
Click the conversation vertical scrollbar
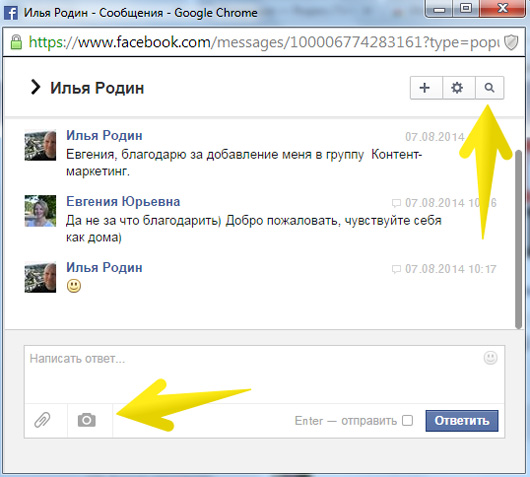(x=518, y=239)
